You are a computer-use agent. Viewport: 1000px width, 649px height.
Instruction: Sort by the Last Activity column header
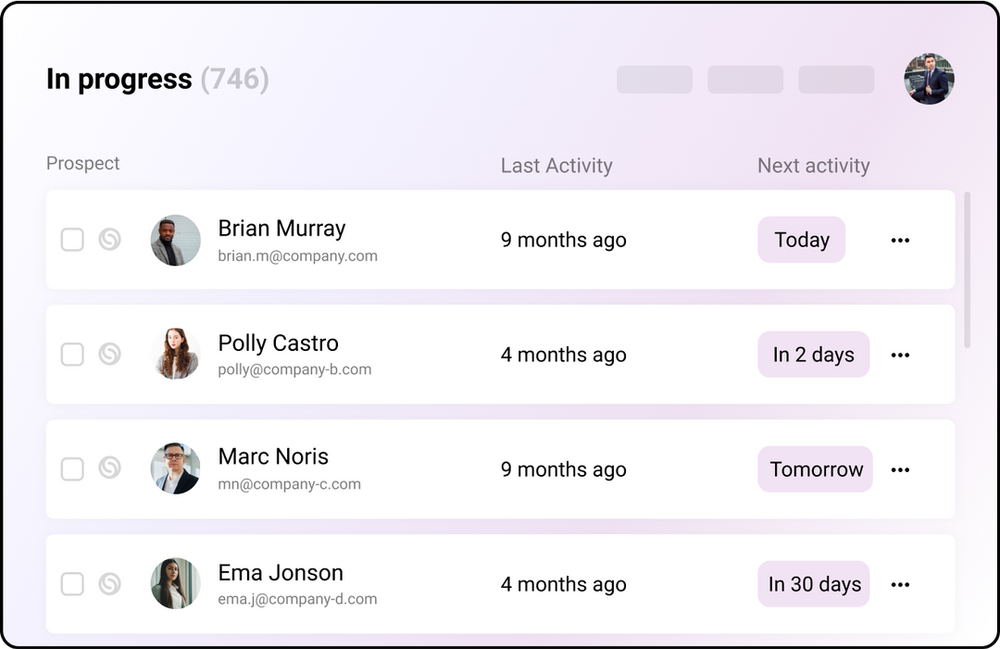tap(556, 166)
